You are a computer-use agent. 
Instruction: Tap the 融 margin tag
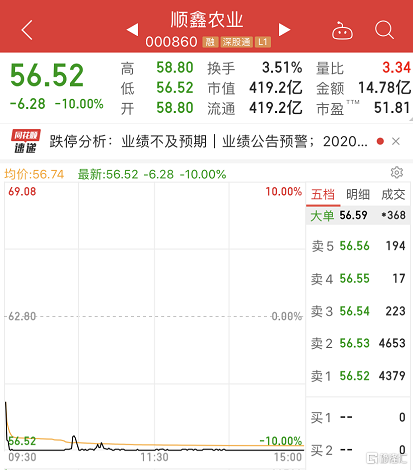click(210, 42)
